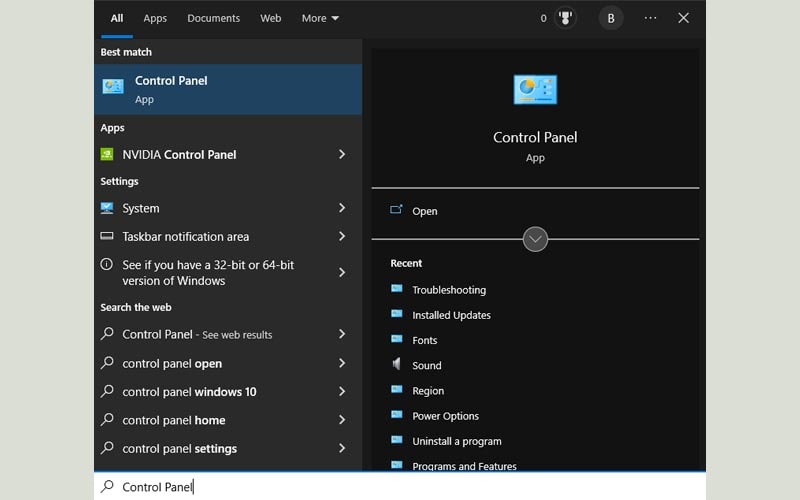Click magnifier icon beside control panel open
This screenshot has height=500, width=800.
click(107, 363)
